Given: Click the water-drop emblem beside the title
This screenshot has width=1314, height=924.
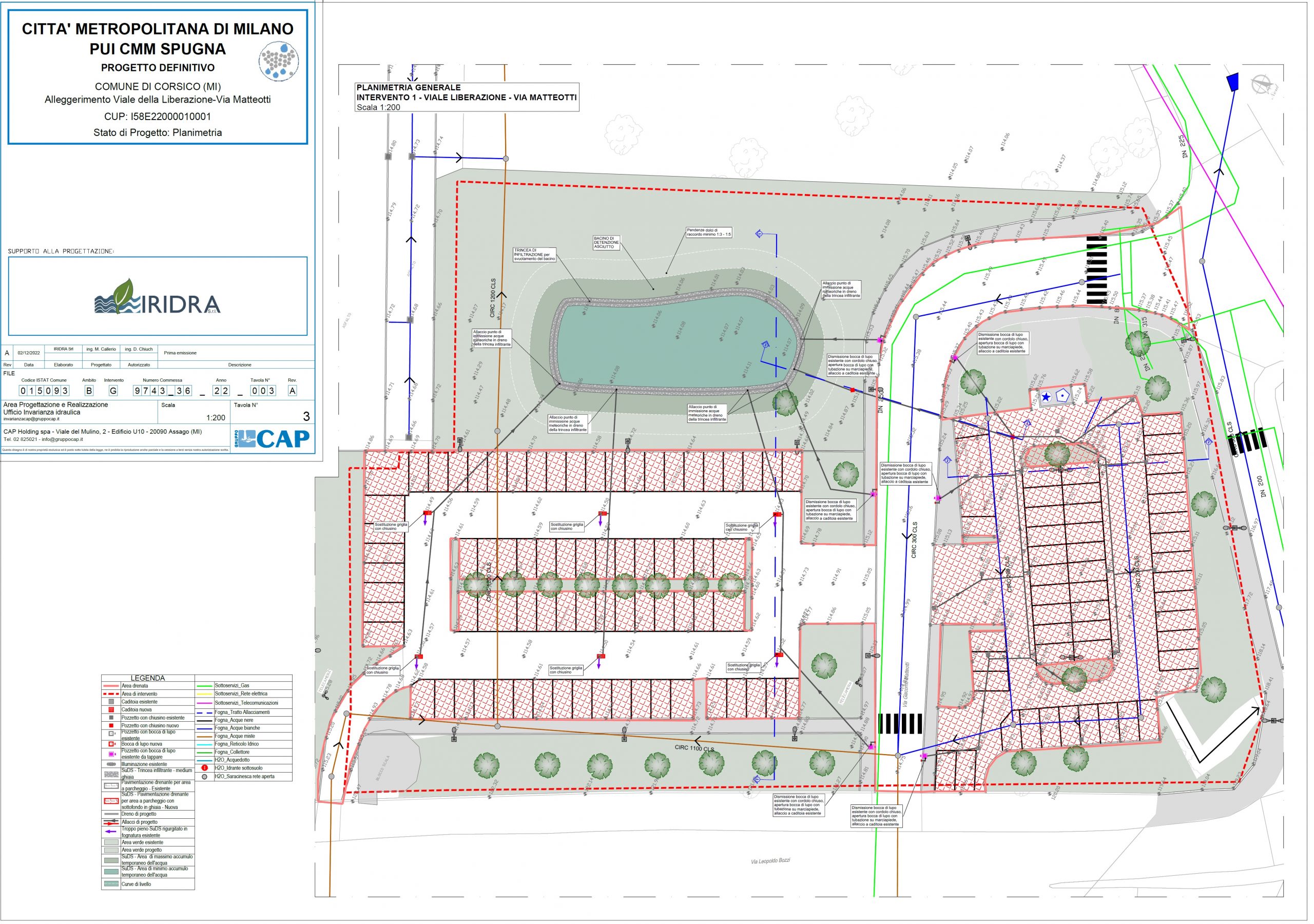Looking at the screenshot, I should click(279, 60).
